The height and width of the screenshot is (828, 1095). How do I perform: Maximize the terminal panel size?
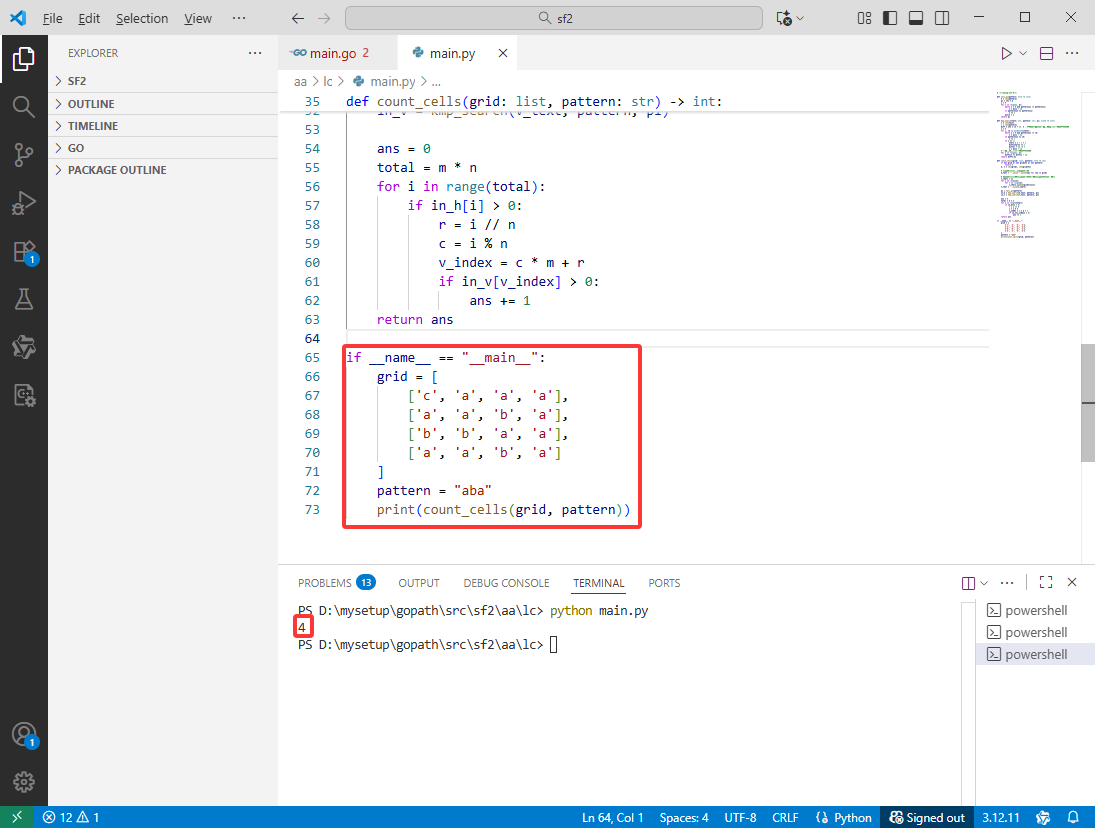(x=1045, y=582)
